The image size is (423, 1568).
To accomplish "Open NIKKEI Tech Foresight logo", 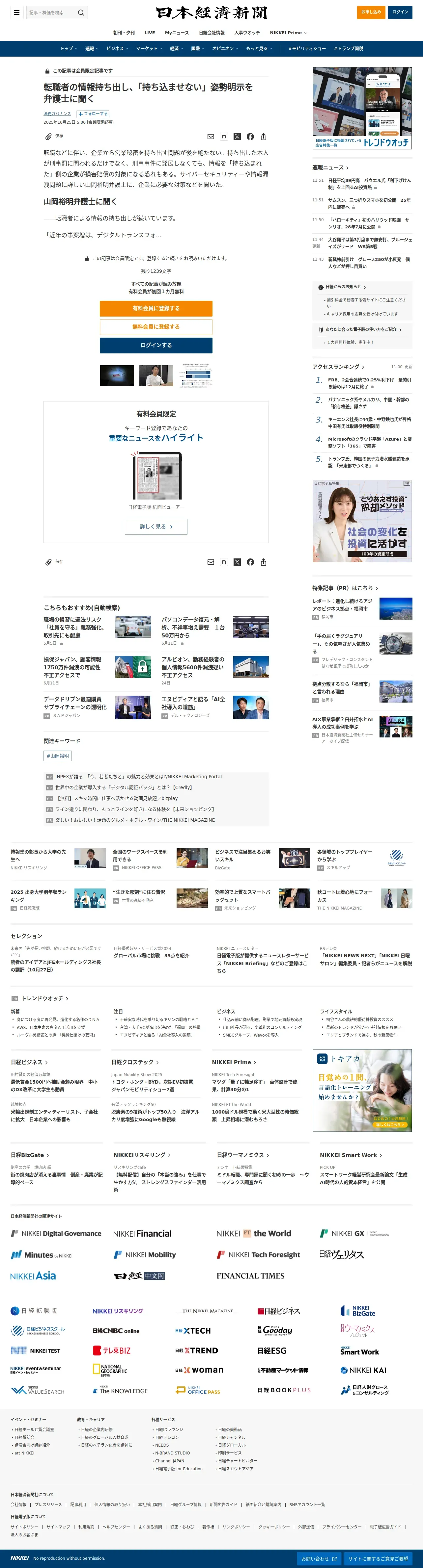I will [x=258, y=1254].
